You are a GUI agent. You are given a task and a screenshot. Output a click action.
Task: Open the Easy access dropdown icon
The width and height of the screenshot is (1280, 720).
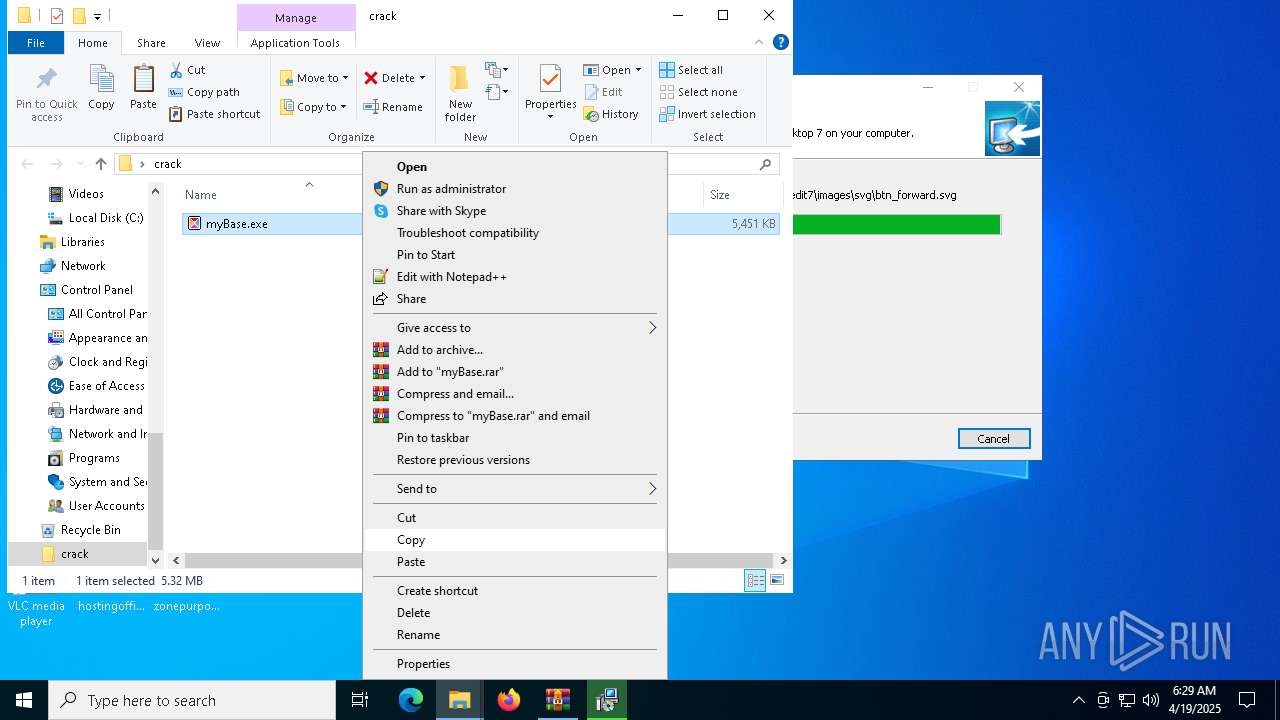(x=497, y=93)
